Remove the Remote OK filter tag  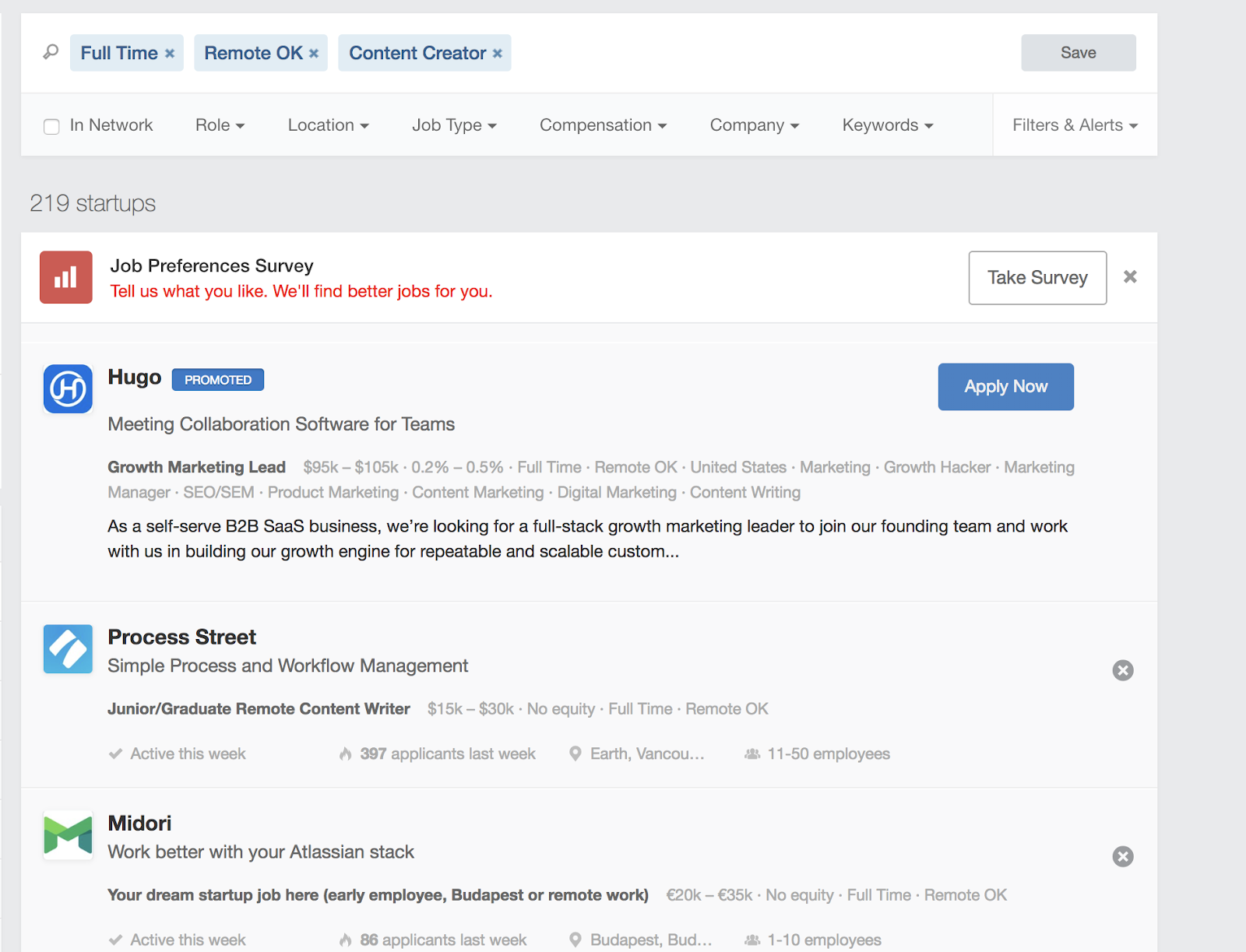click(x=314, y=54)
